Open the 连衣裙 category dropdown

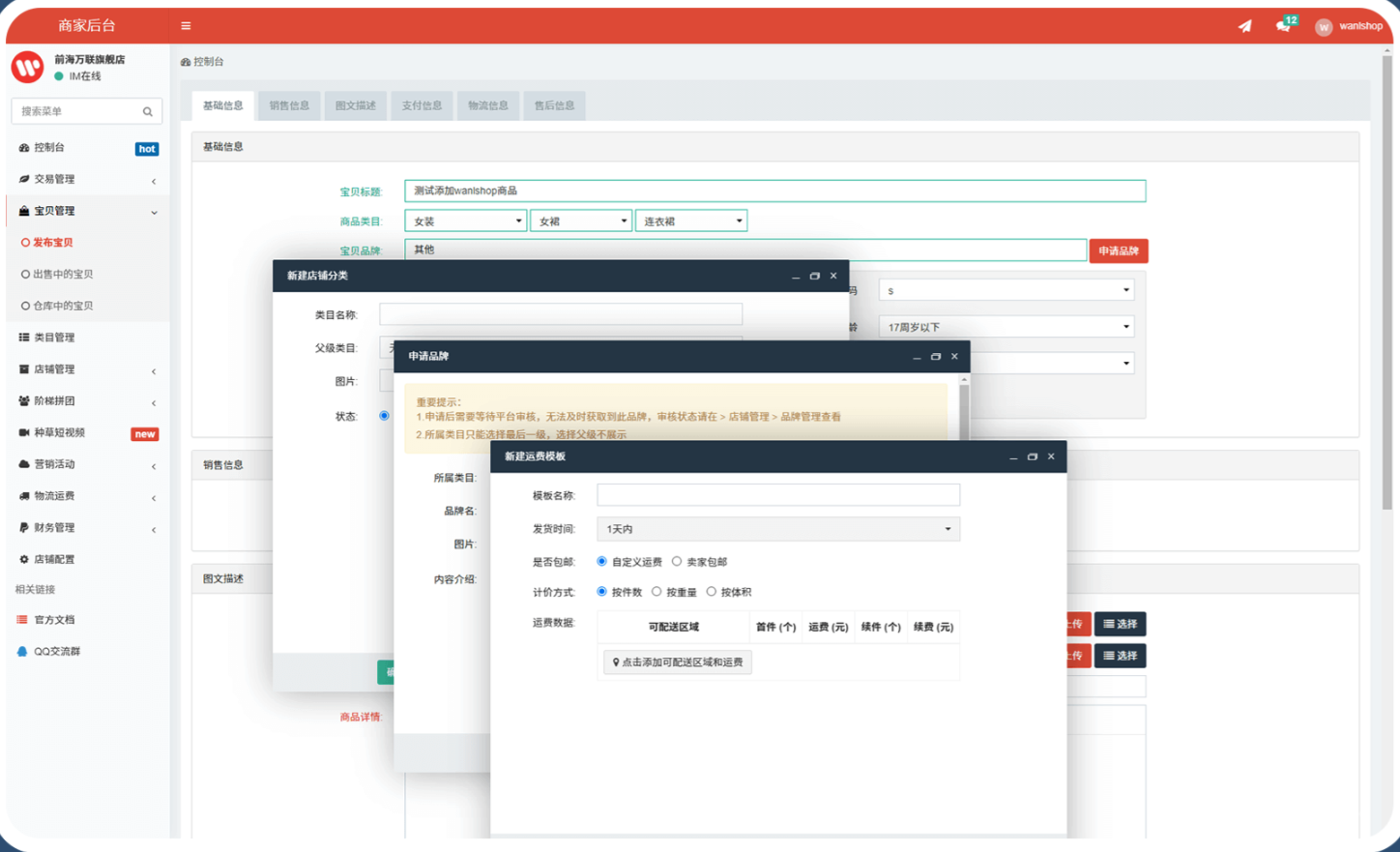[690, 221]
